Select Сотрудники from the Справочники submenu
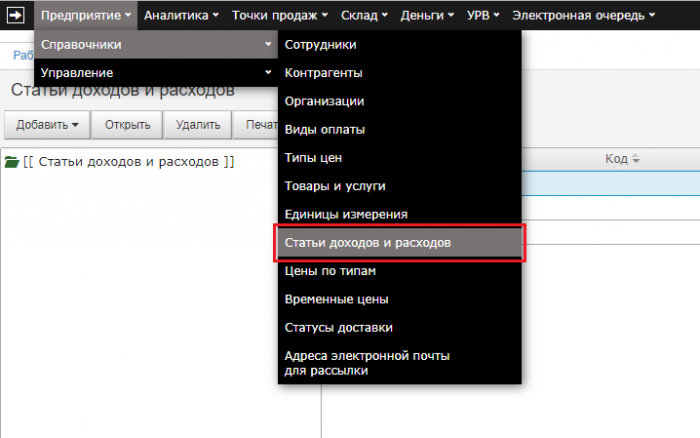 tap(320, 44)
